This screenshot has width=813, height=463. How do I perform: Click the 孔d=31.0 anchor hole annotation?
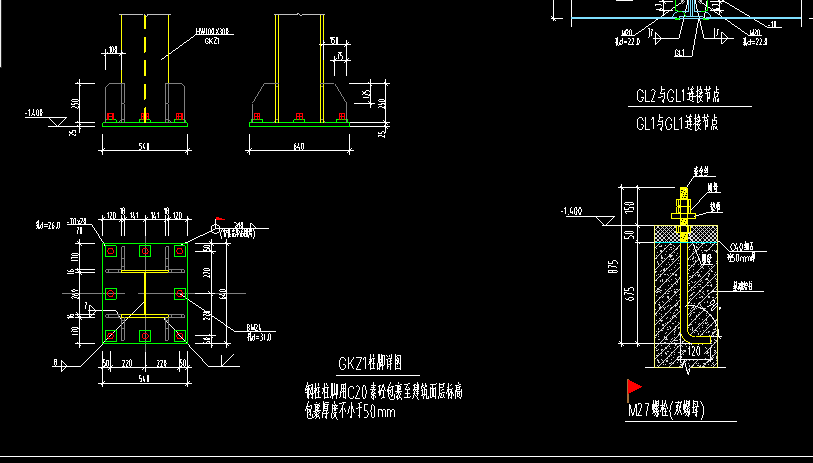click(x=259, y=338)
